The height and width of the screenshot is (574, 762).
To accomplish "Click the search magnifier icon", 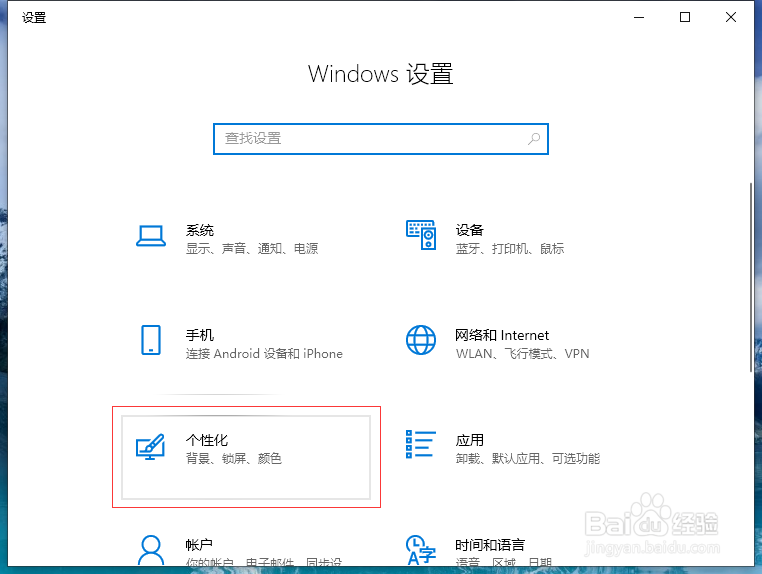I will point(534,139).
